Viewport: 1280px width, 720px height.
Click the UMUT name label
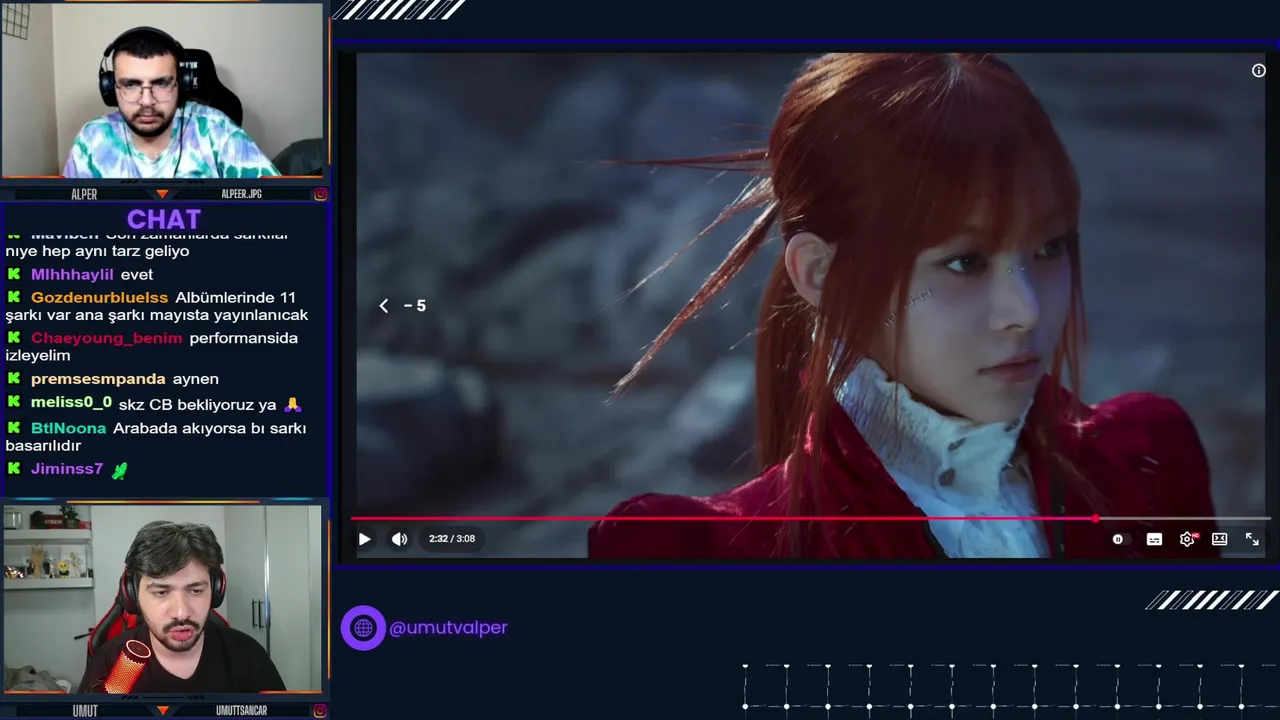pos(85,711)
